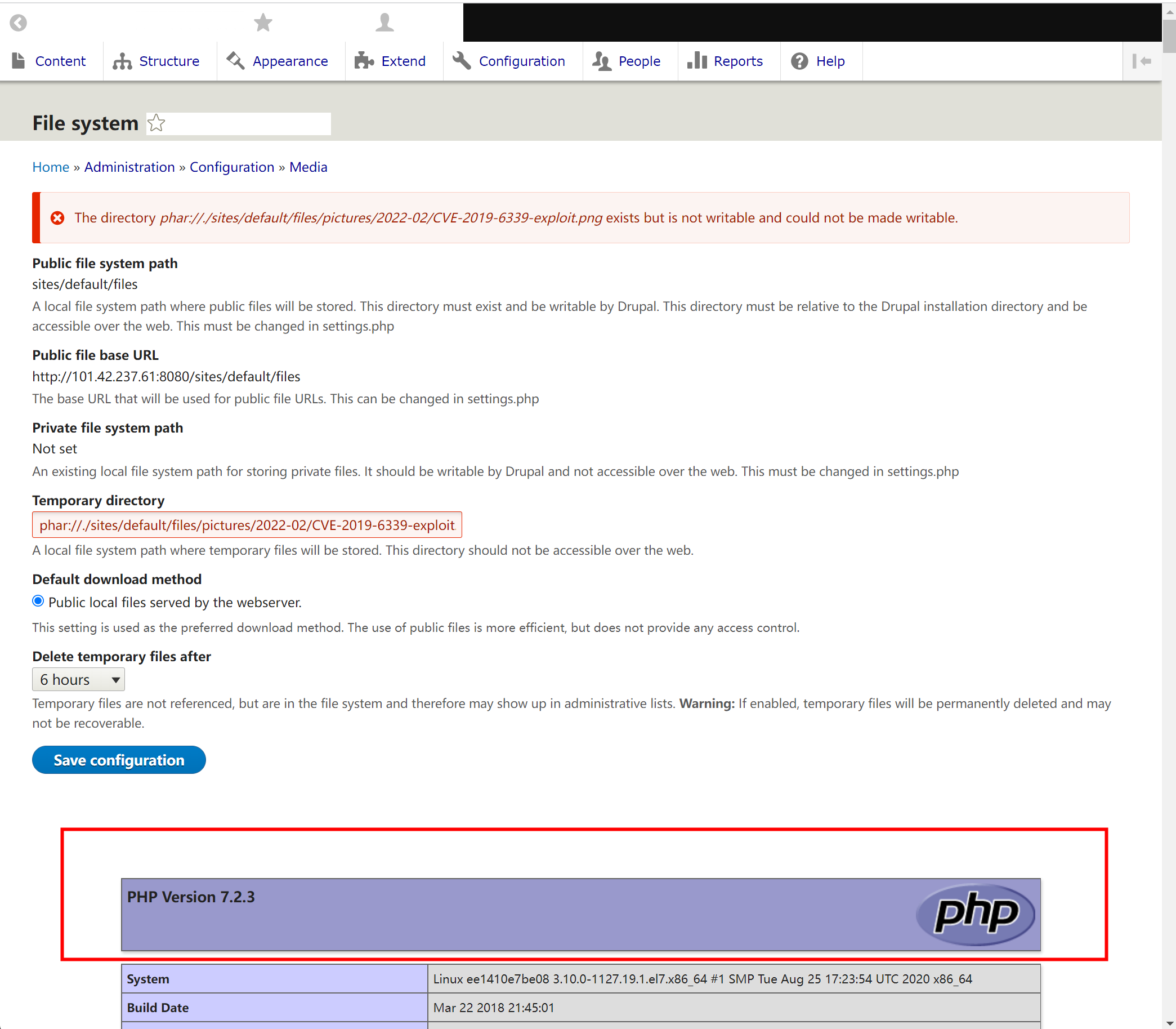Click the Help question mark icon
The image size is (1176, 1029).
[799, 61]
